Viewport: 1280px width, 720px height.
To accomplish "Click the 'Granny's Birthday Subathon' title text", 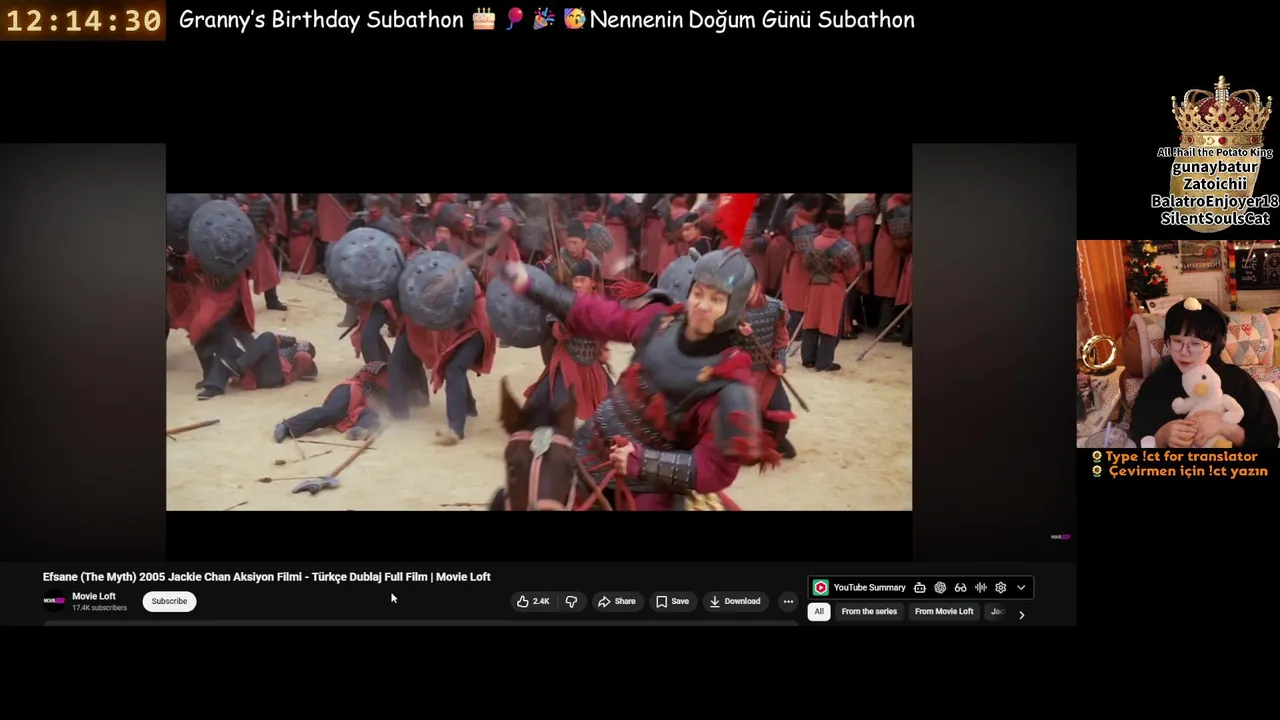I will (321, 20).
